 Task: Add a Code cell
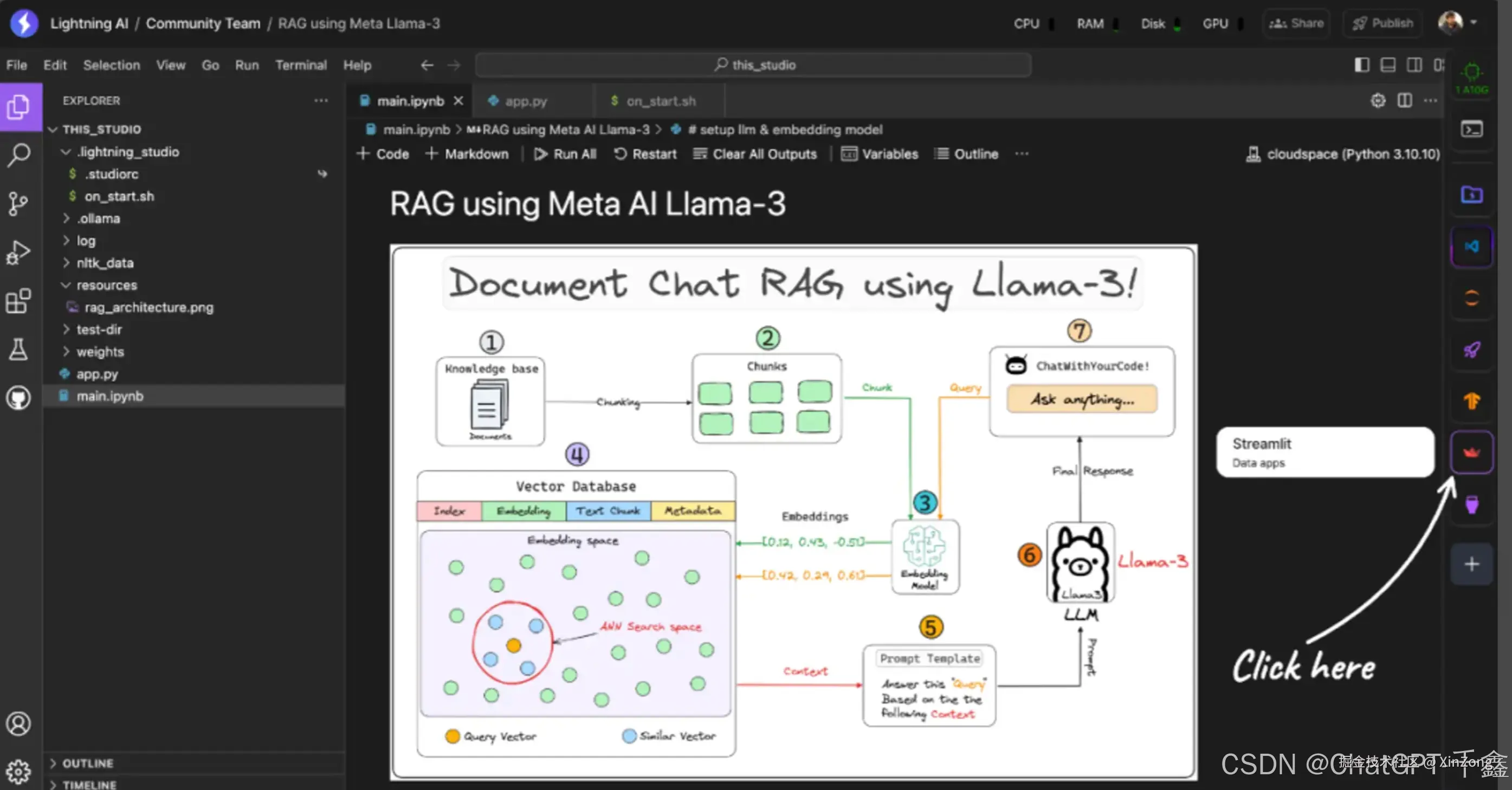point(383,154)
